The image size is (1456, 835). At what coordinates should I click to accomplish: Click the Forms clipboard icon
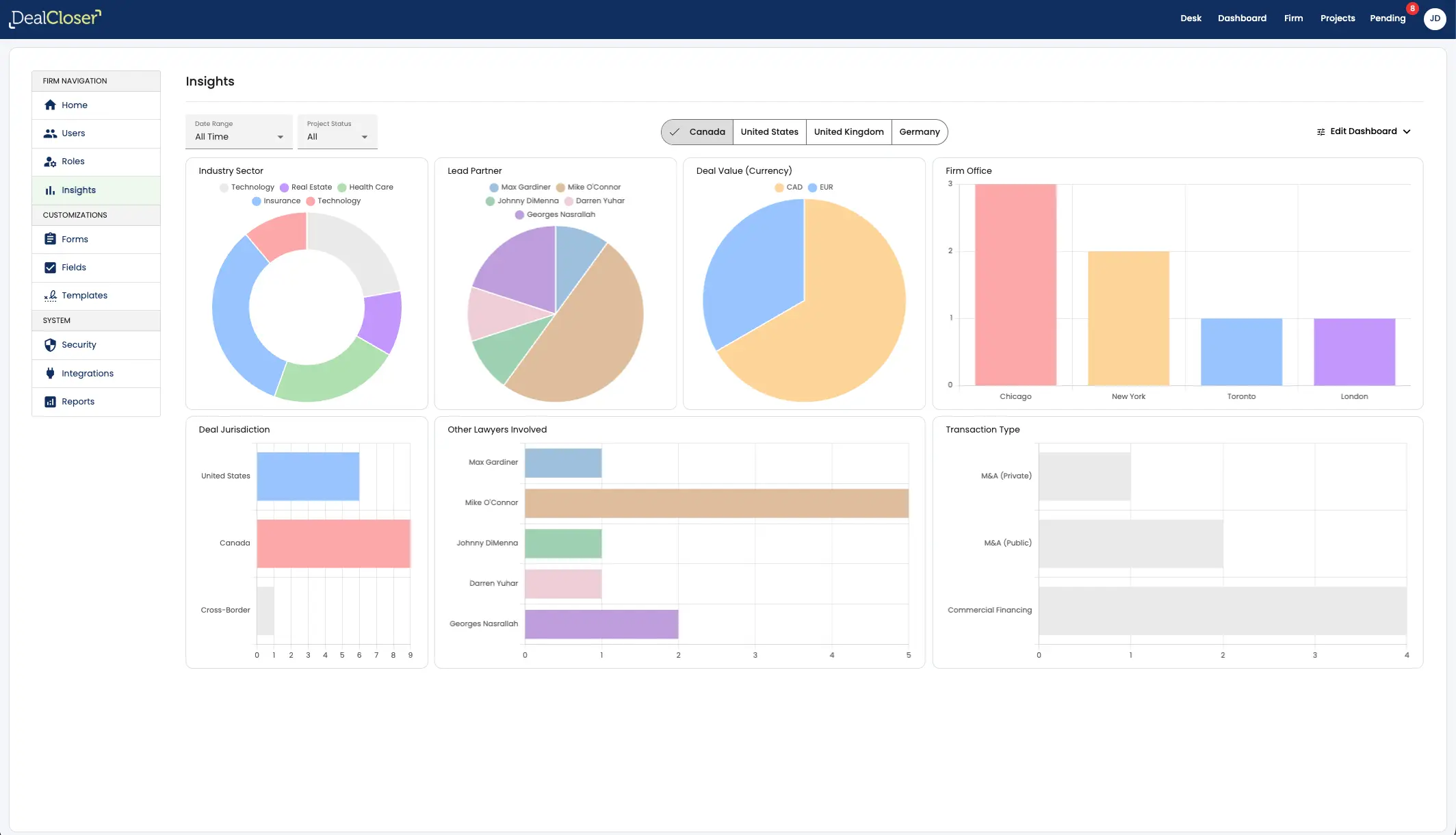(50, 239)
